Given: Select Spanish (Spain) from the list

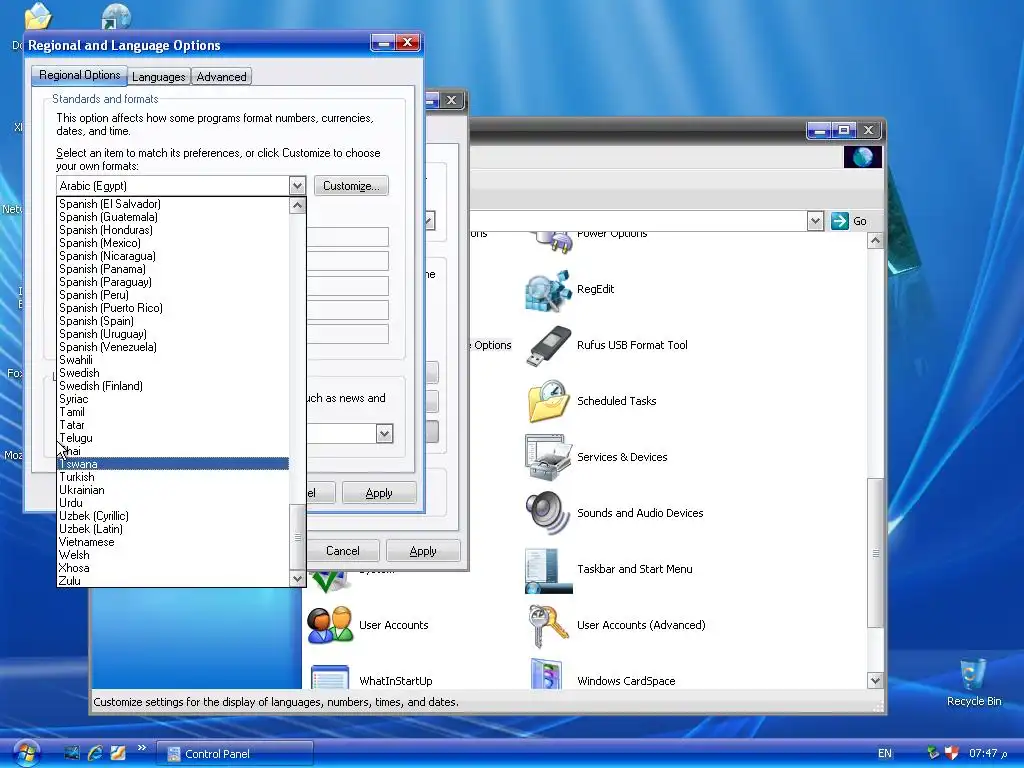Looking at the screenshot, I should click(x=173, y=321).
